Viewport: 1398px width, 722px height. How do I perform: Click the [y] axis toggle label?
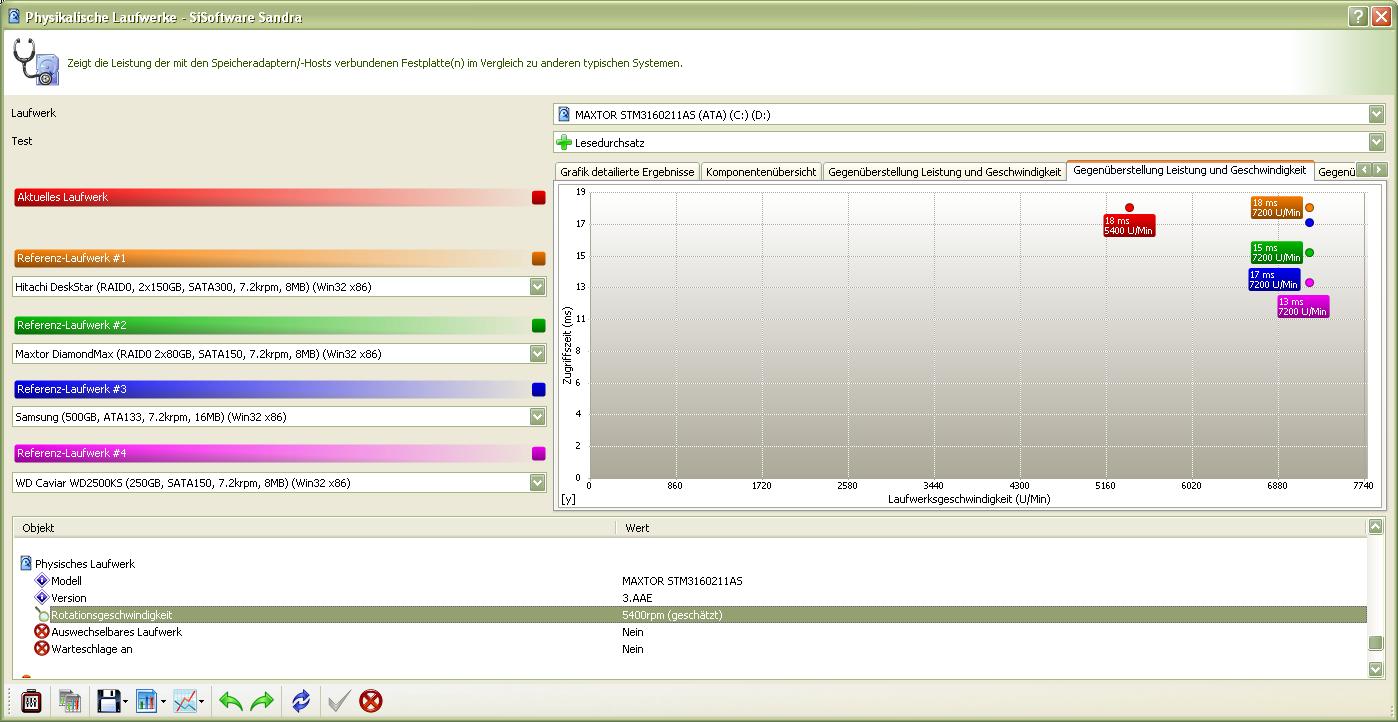pos(568,498)
